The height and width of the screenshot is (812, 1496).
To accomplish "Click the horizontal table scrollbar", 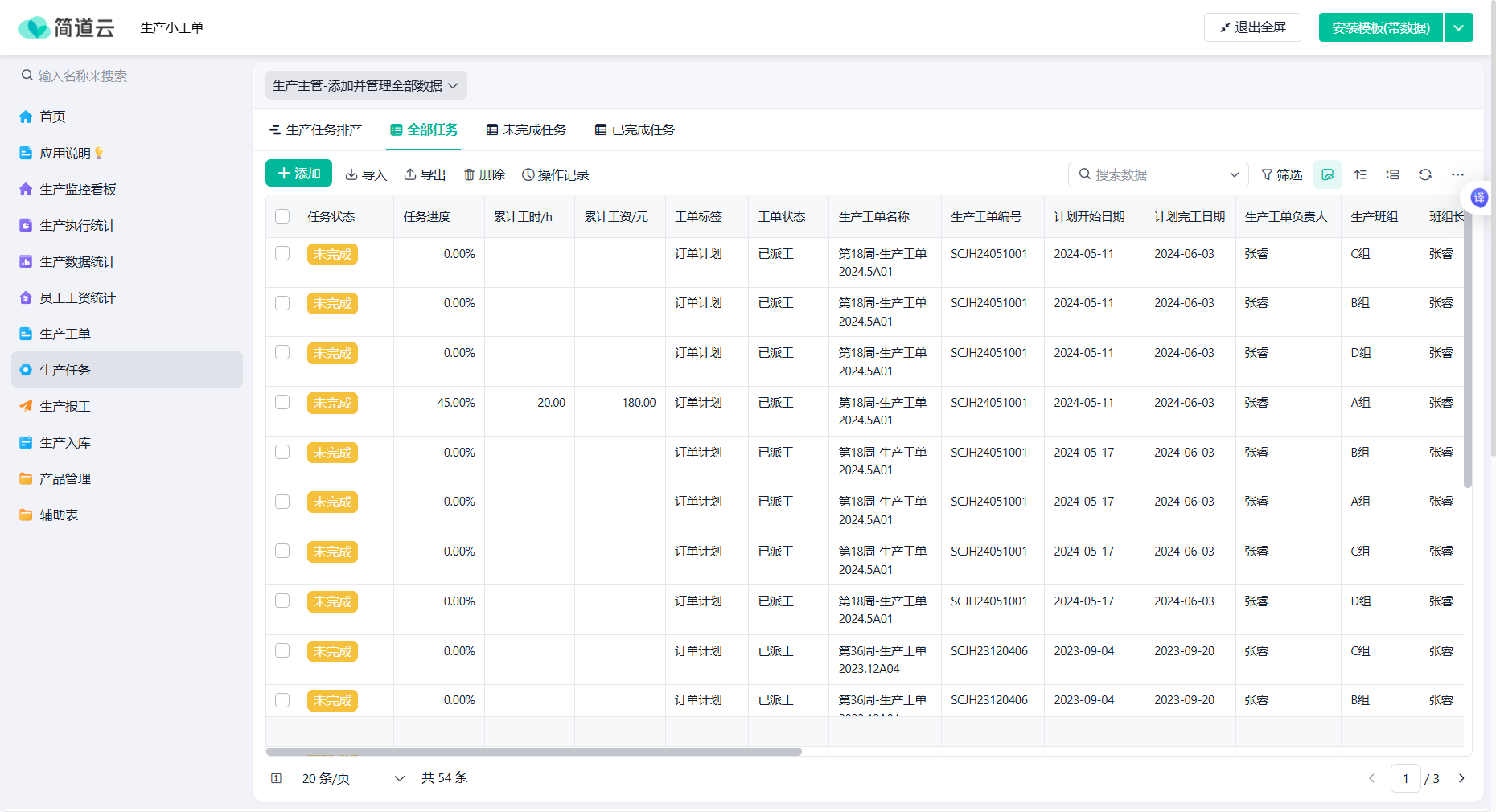I will click(534, 752).
